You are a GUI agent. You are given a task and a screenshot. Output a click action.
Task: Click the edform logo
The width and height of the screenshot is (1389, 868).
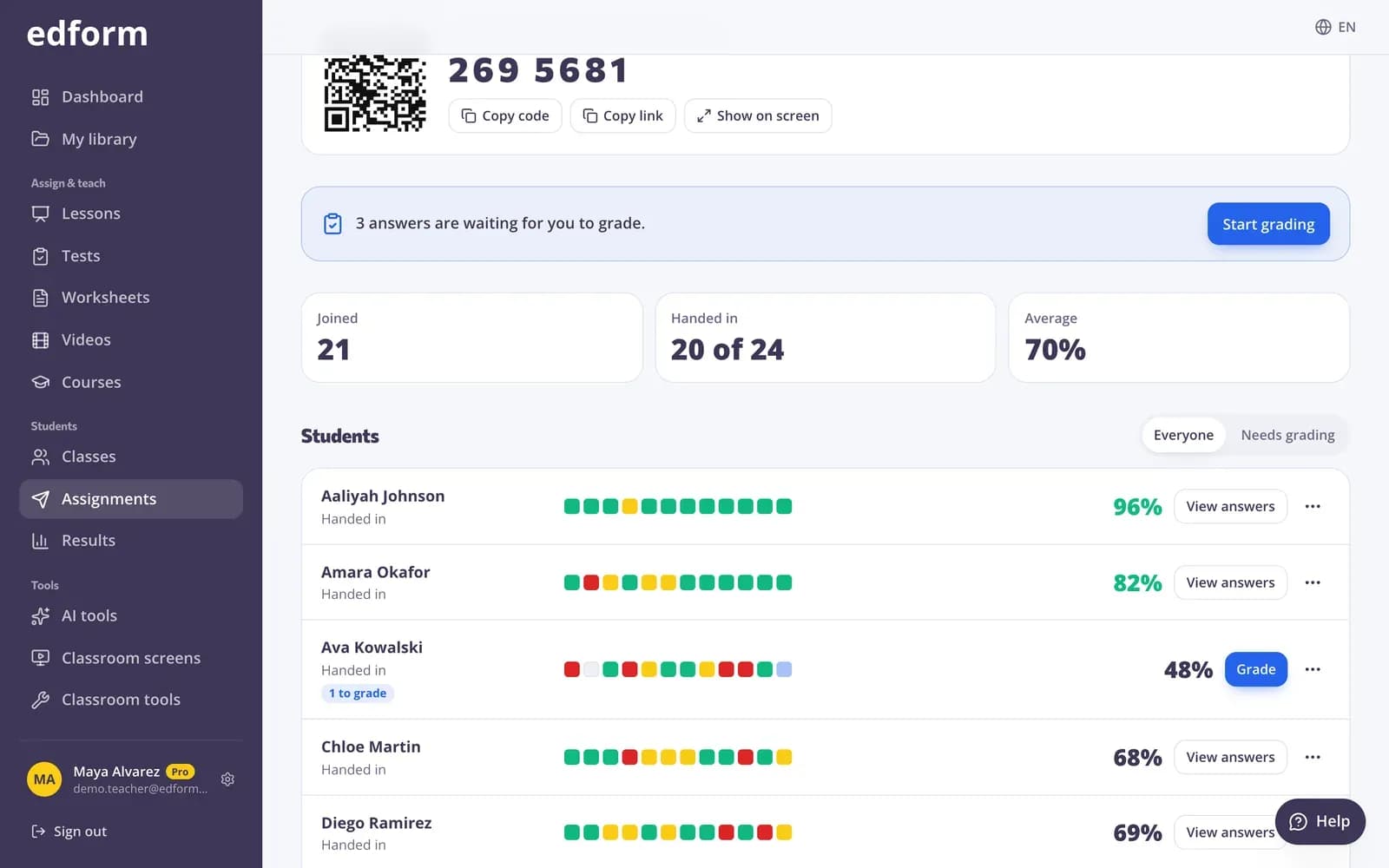pyautogui.click(x=88, y=34)
